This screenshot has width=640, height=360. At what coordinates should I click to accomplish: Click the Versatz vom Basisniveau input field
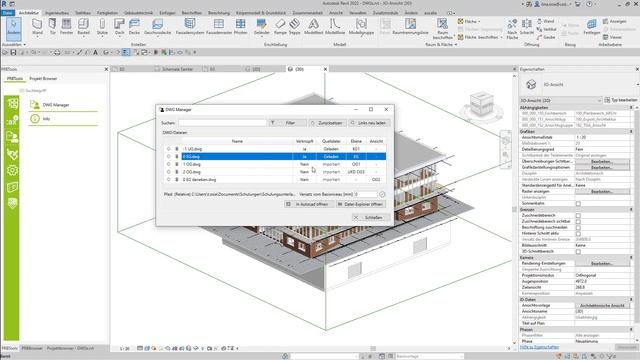click(365, 194)
